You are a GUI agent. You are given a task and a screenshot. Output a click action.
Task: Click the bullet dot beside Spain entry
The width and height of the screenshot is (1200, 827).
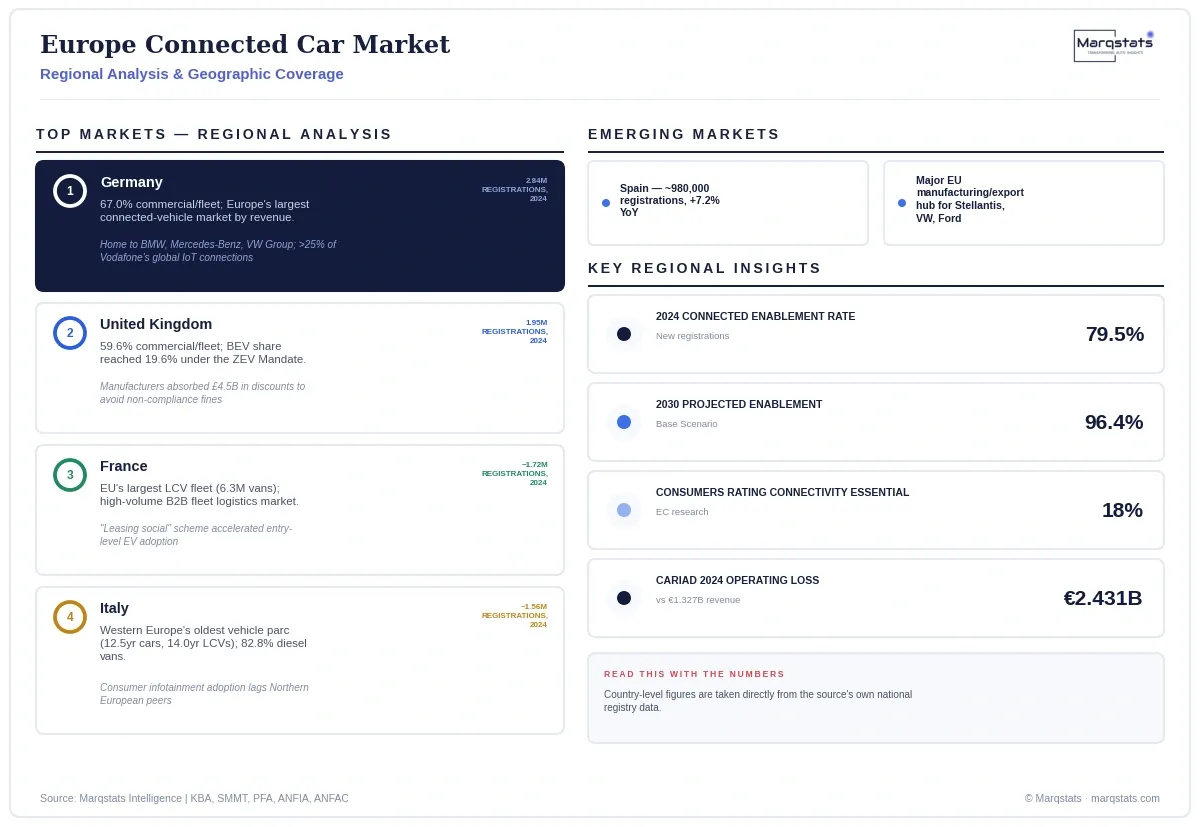click(606, 203)
